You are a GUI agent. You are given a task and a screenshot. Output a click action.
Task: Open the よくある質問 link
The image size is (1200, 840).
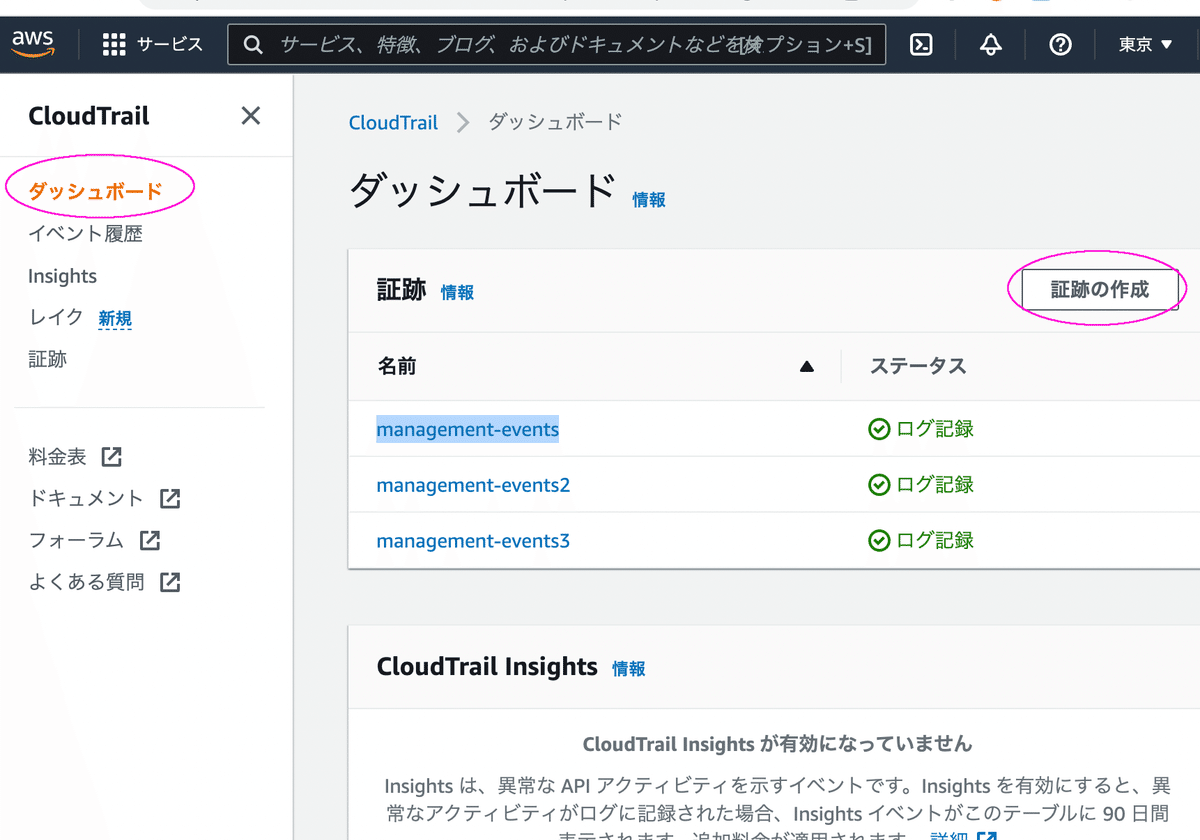[x=86, y=582]
